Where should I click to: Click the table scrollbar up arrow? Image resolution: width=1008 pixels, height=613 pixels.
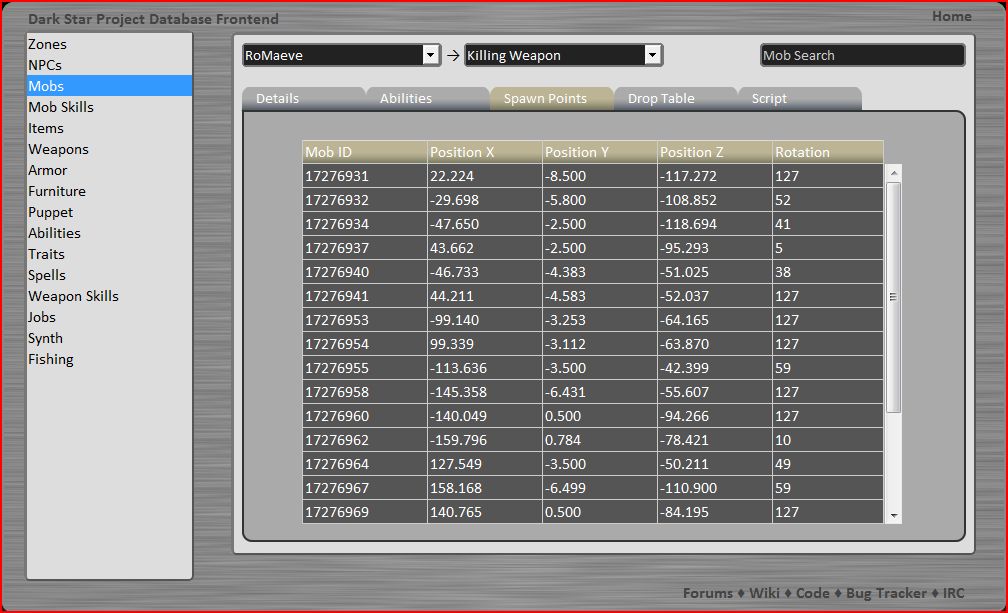point(894,173)
